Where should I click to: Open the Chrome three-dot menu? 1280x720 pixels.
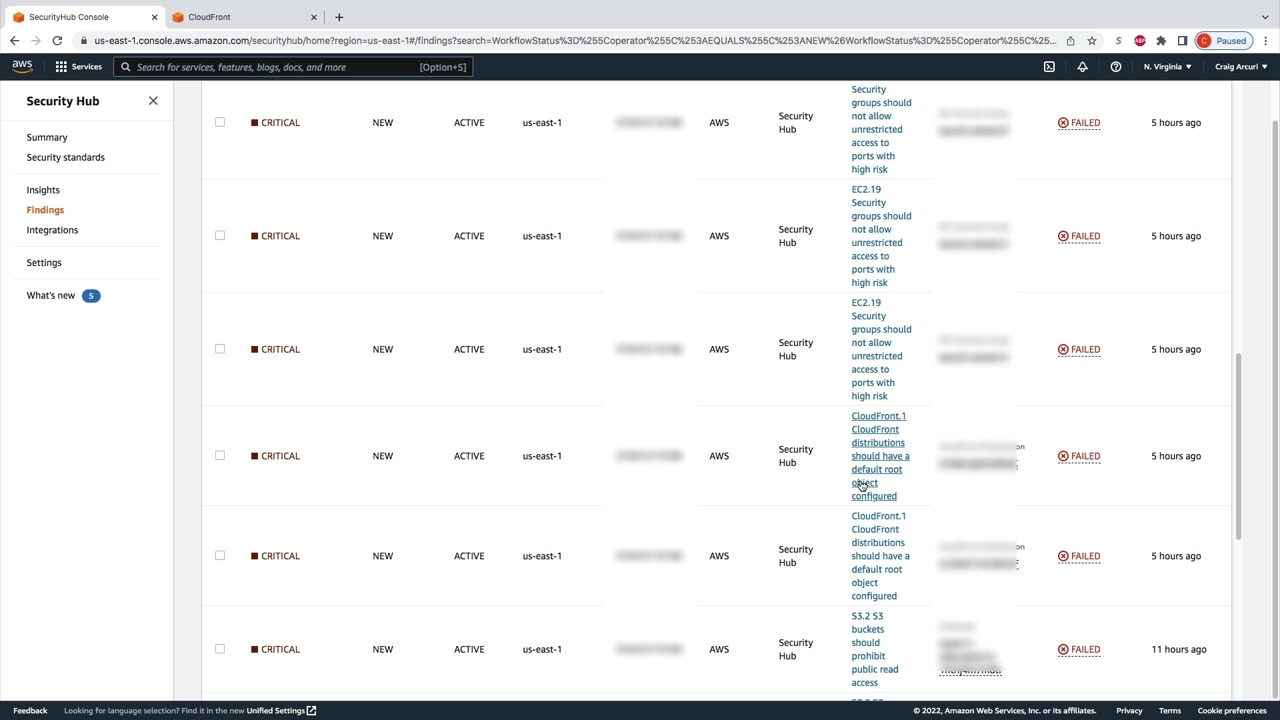coord(1266,41)
